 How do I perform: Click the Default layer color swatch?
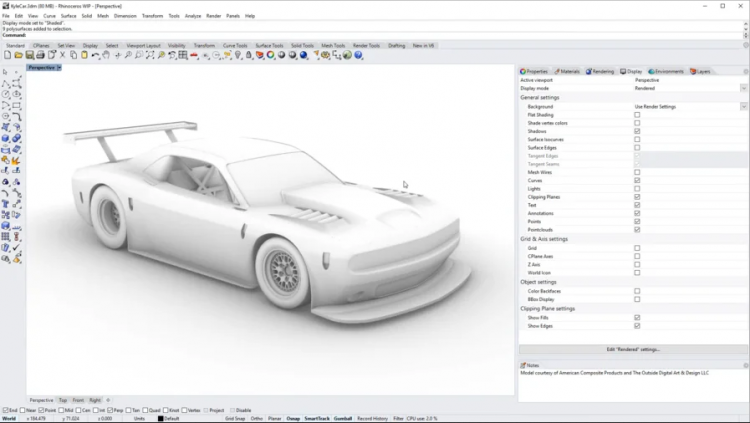click(x=161, y=418)
